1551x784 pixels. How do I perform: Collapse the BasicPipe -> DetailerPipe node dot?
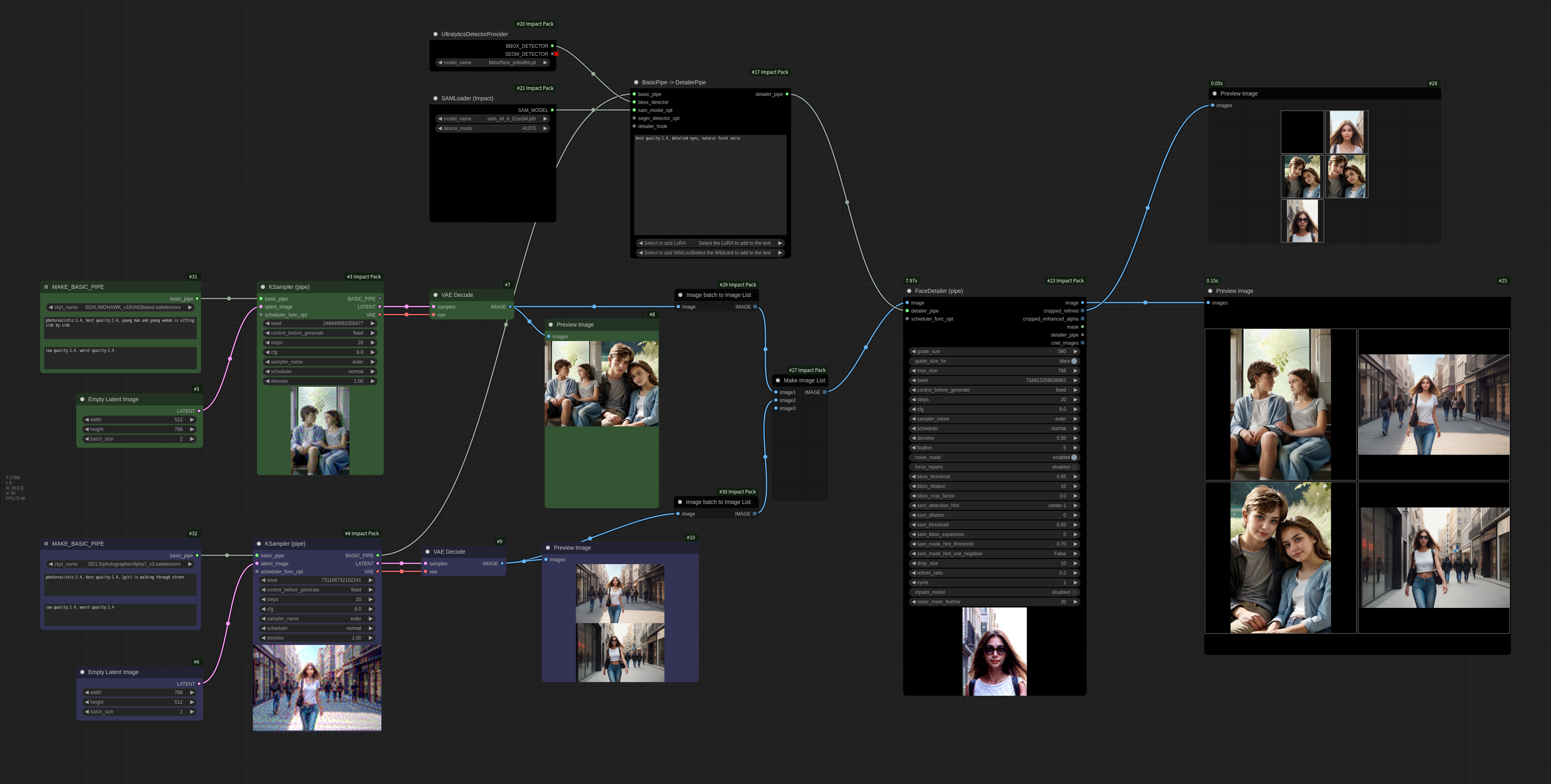pos(636,82)
